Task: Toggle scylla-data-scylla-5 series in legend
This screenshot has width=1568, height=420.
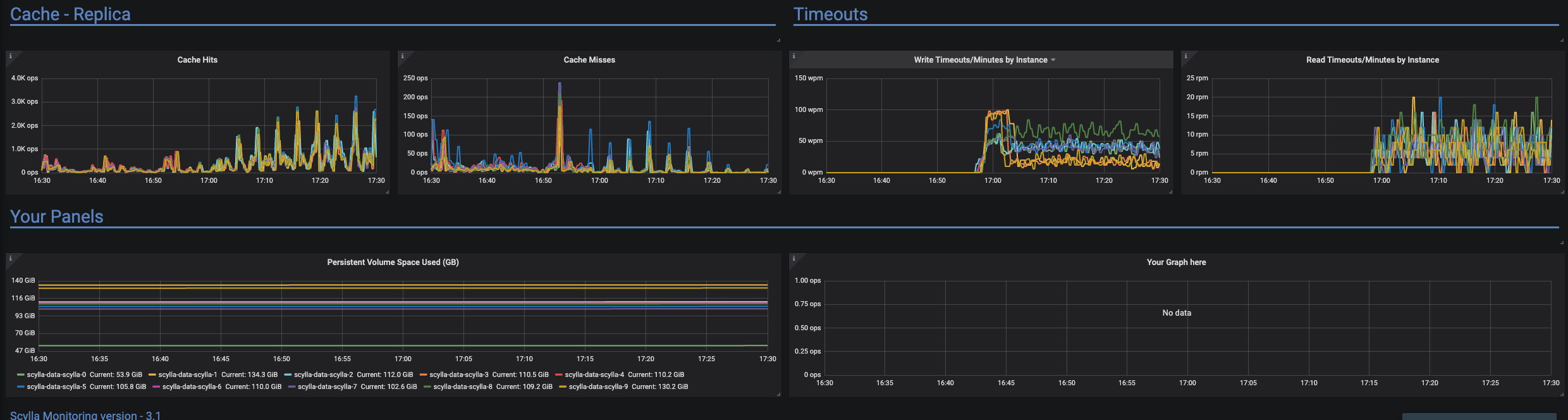Action: tap(56, 386)
